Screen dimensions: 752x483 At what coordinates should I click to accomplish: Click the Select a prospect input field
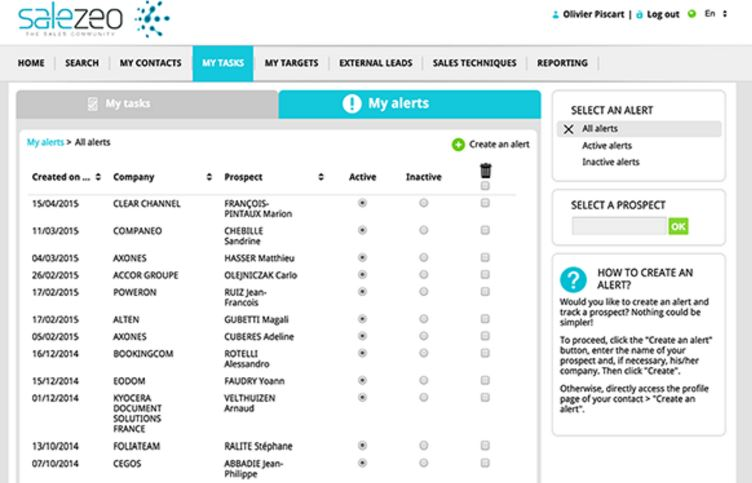tap(619, 226)
